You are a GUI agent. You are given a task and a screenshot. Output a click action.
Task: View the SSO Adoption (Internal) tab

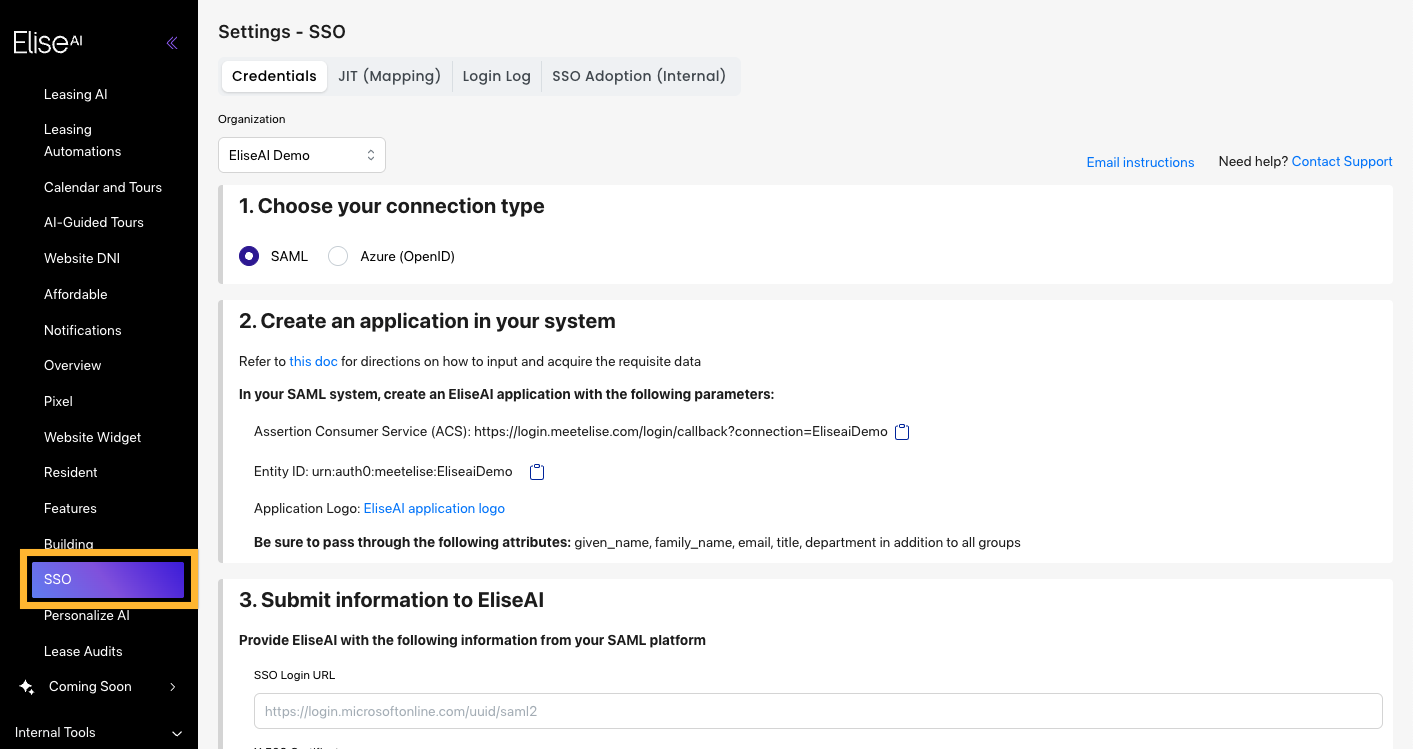[639, 75]
